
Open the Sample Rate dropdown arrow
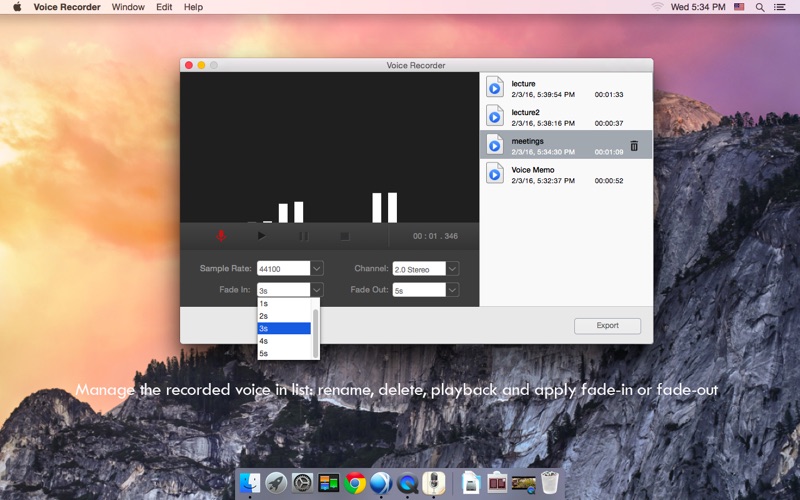(x=317, y=268)
